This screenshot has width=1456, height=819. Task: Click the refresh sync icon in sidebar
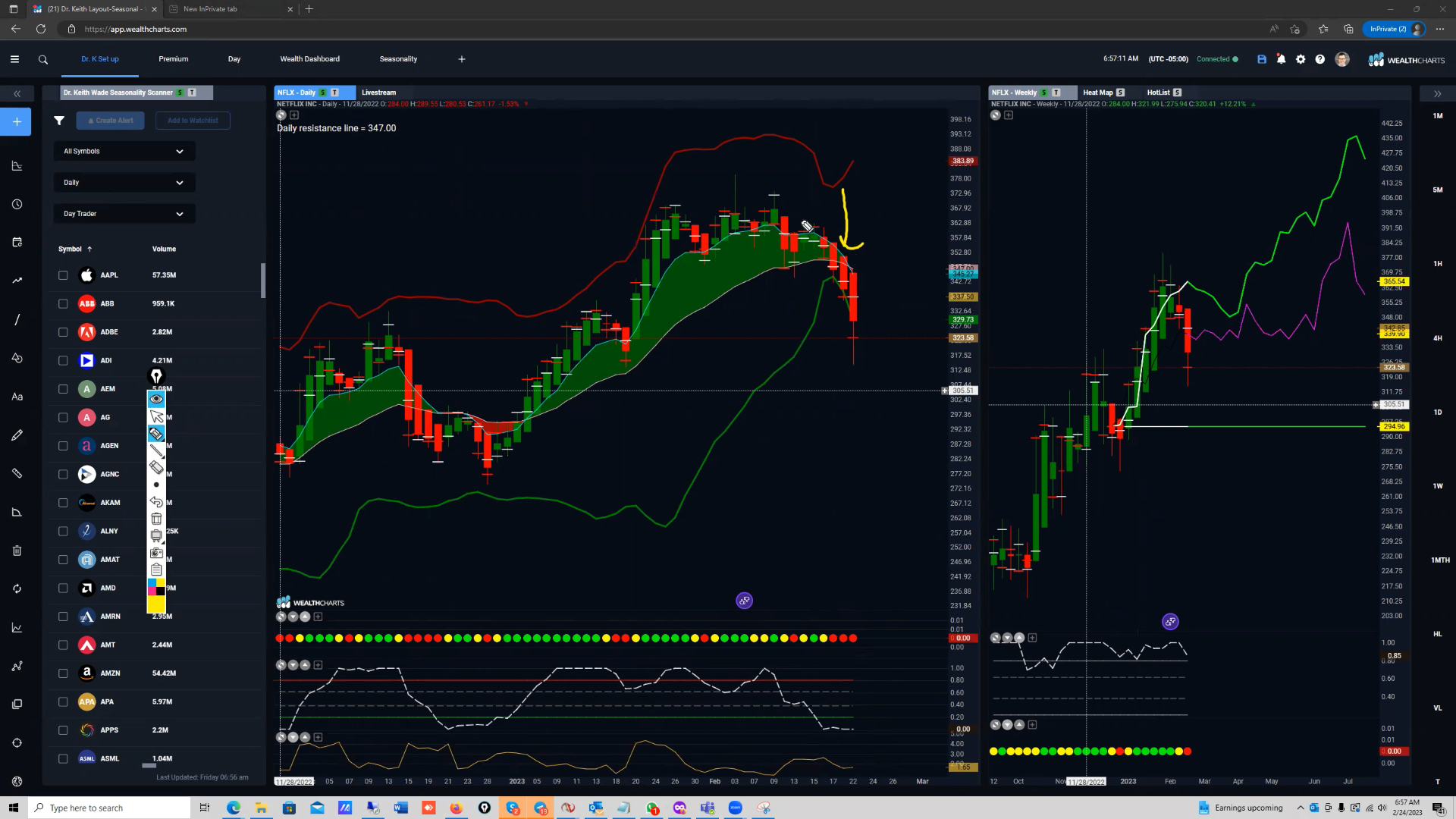17,589
